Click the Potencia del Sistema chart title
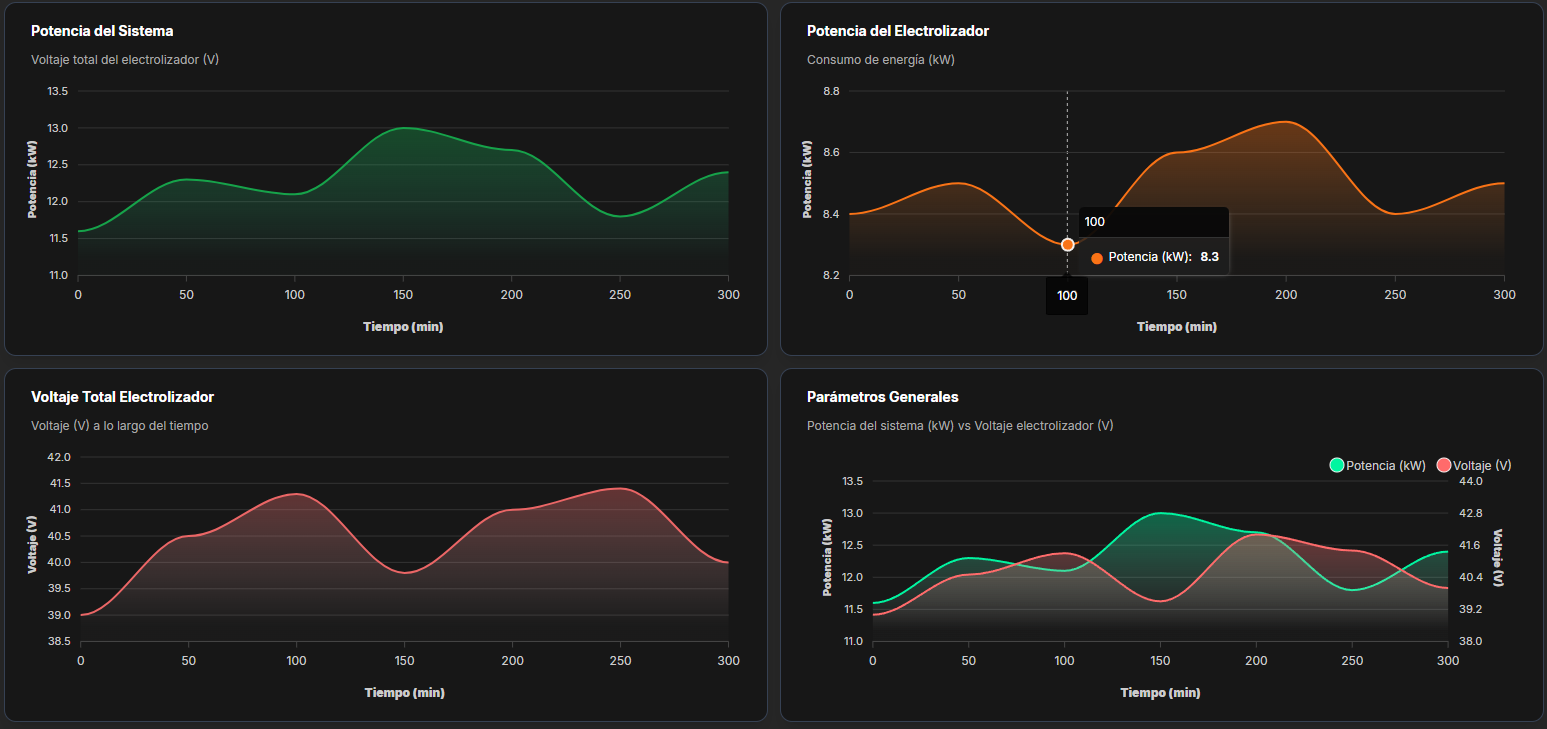 [102, 31]
